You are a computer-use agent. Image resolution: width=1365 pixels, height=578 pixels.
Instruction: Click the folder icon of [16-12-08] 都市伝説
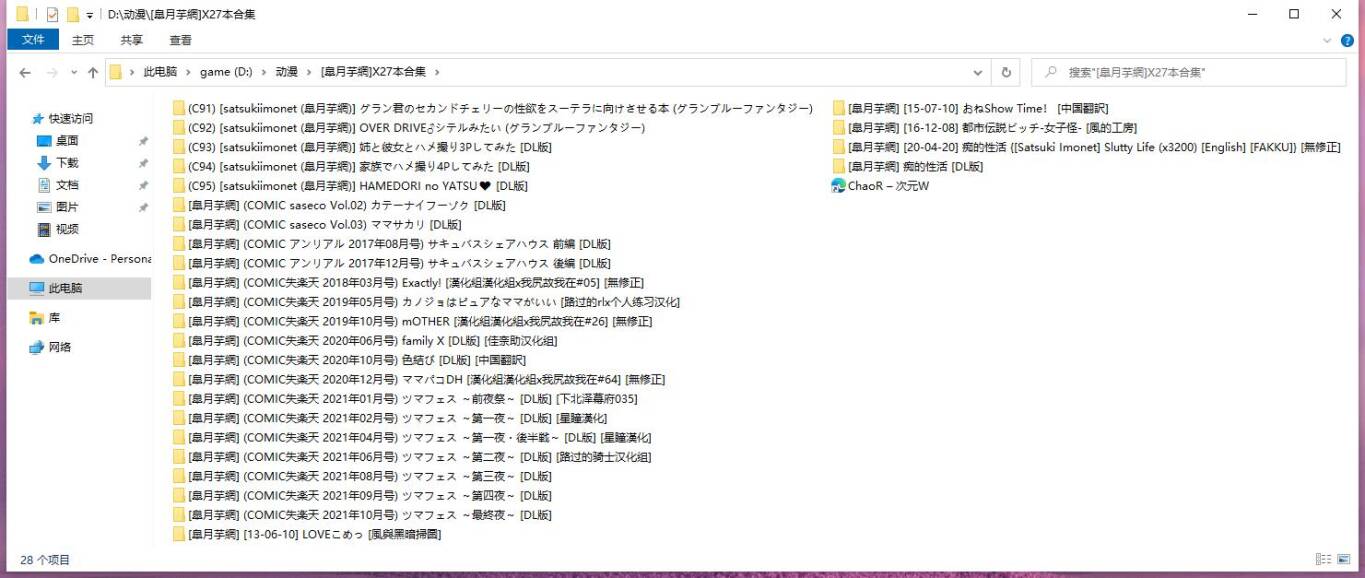pyautogui.click(x=839, y=127)
